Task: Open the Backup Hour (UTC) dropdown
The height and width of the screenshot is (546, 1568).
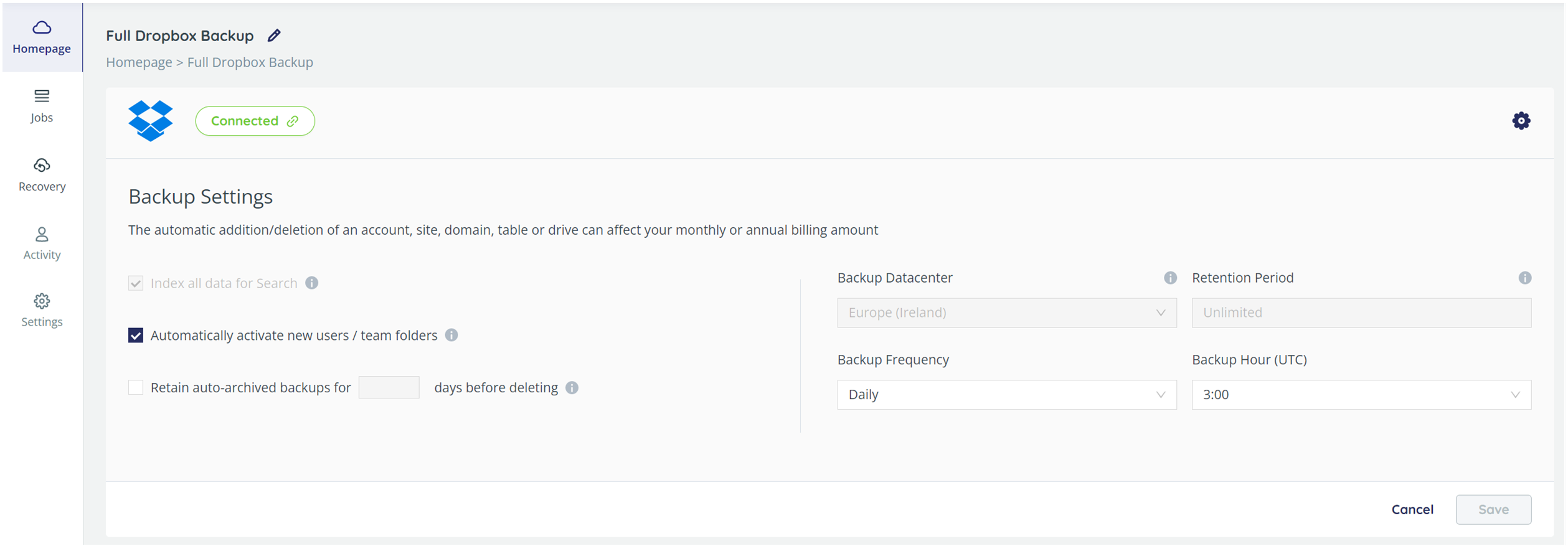Action: click(x=1362, y=395)
